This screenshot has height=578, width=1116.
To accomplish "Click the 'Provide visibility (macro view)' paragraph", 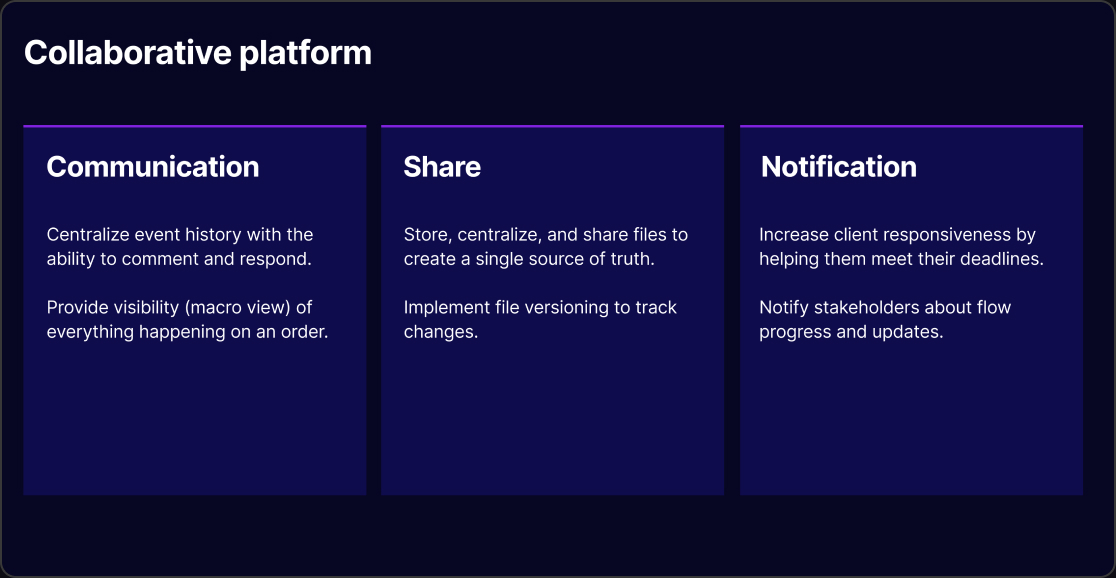I will [188, 320].
